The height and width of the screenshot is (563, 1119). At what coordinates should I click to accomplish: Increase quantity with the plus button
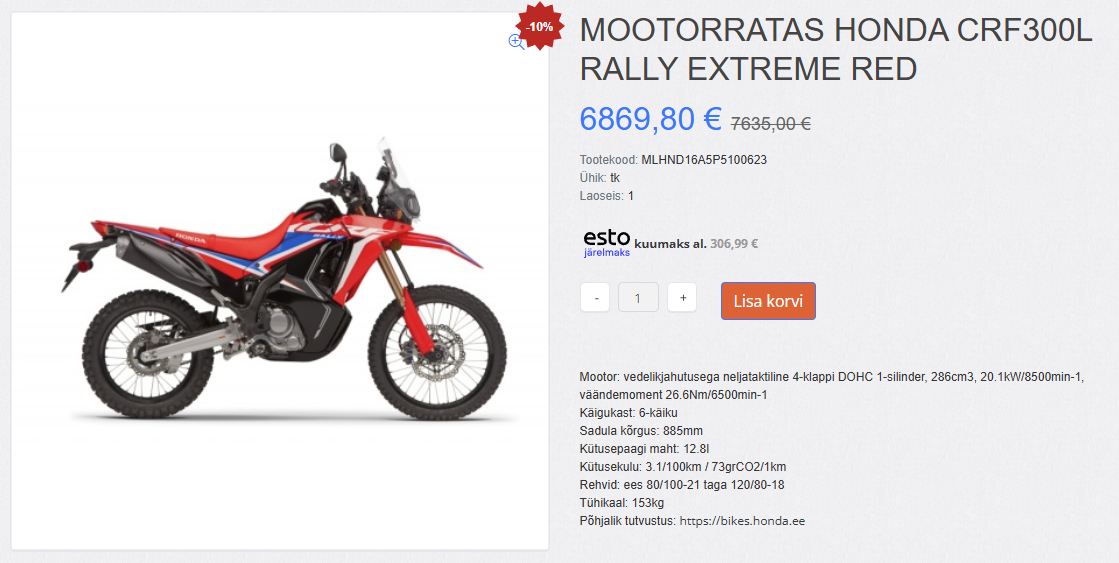[682, 298]
